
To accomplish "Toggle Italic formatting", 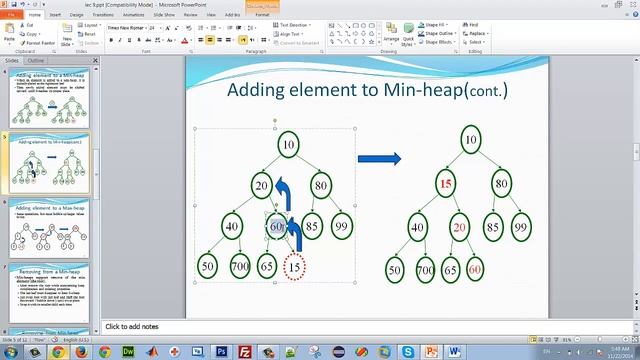I will (x=120, y=40).
